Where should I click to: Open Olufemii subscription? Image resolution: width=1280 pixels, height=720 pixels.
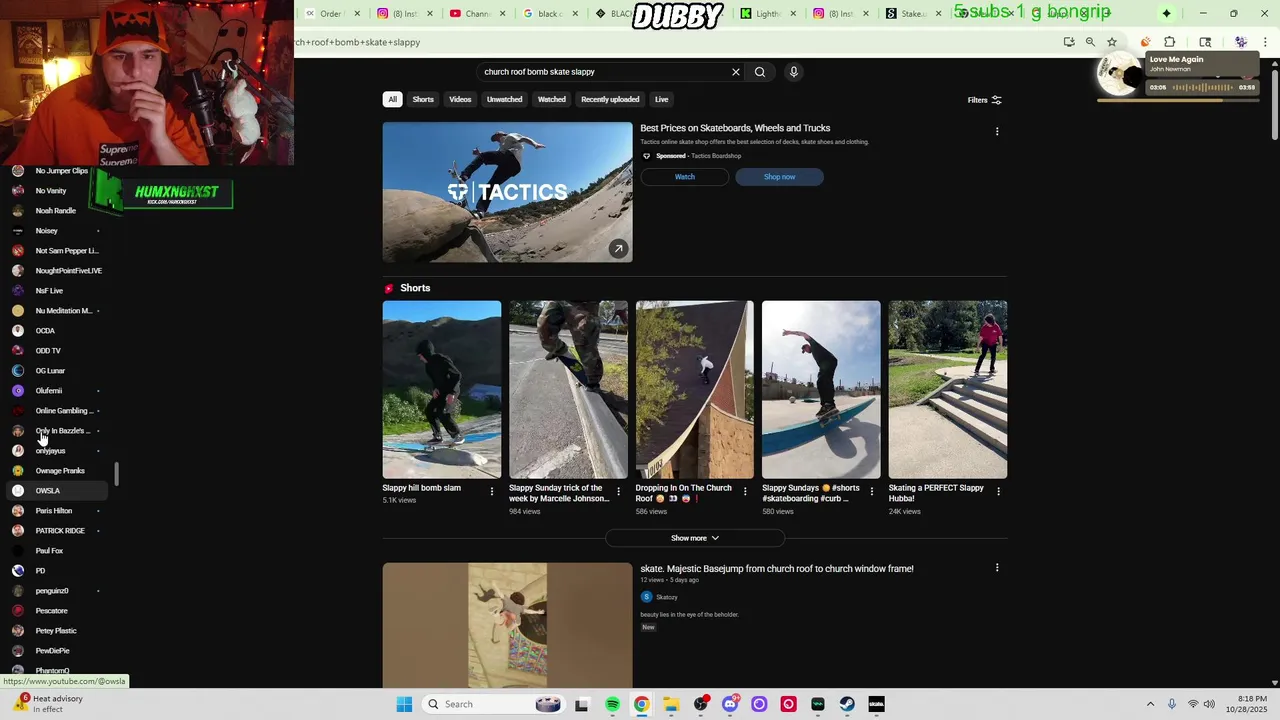point(55,391)
